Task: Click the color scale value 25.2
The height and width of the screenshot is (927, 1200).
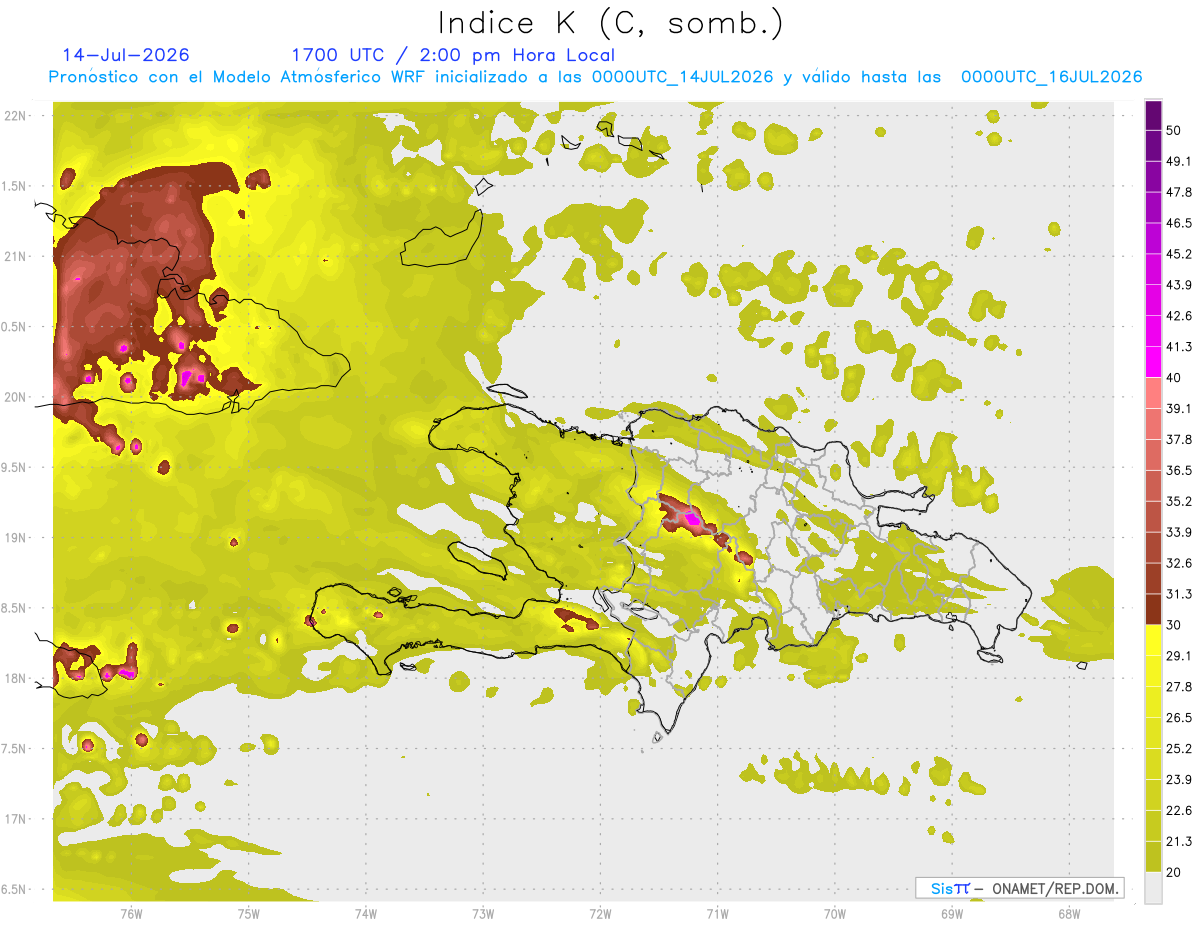Action: click(1179, 749)
